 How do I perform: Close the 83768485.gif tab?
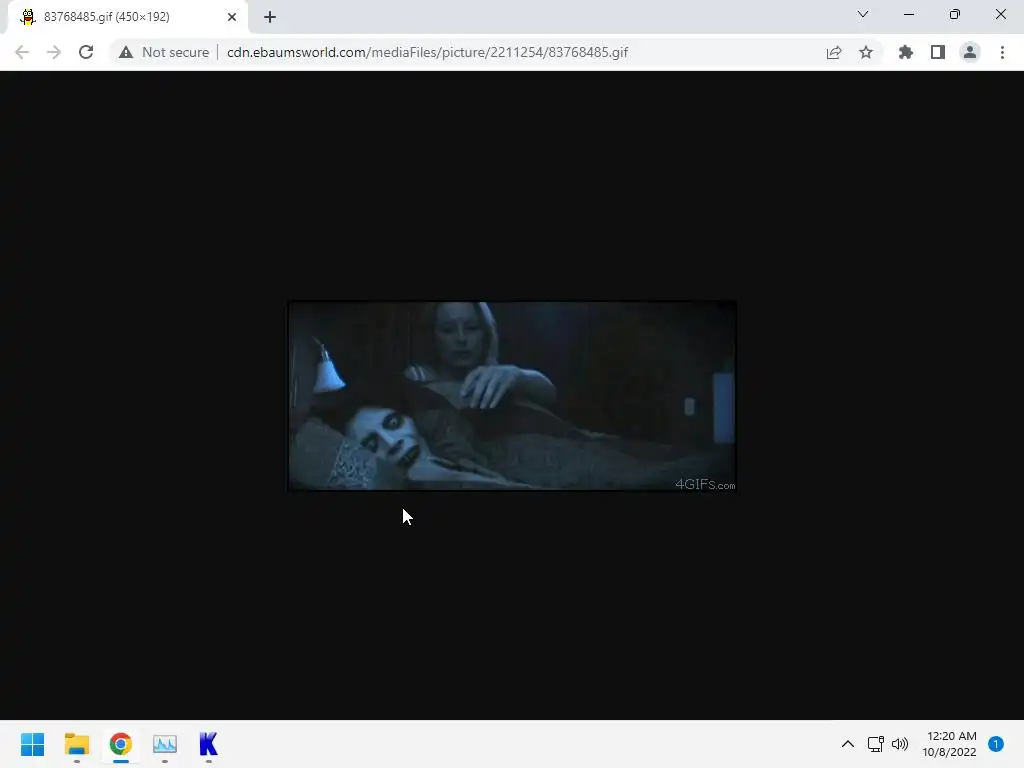point(232,17)
